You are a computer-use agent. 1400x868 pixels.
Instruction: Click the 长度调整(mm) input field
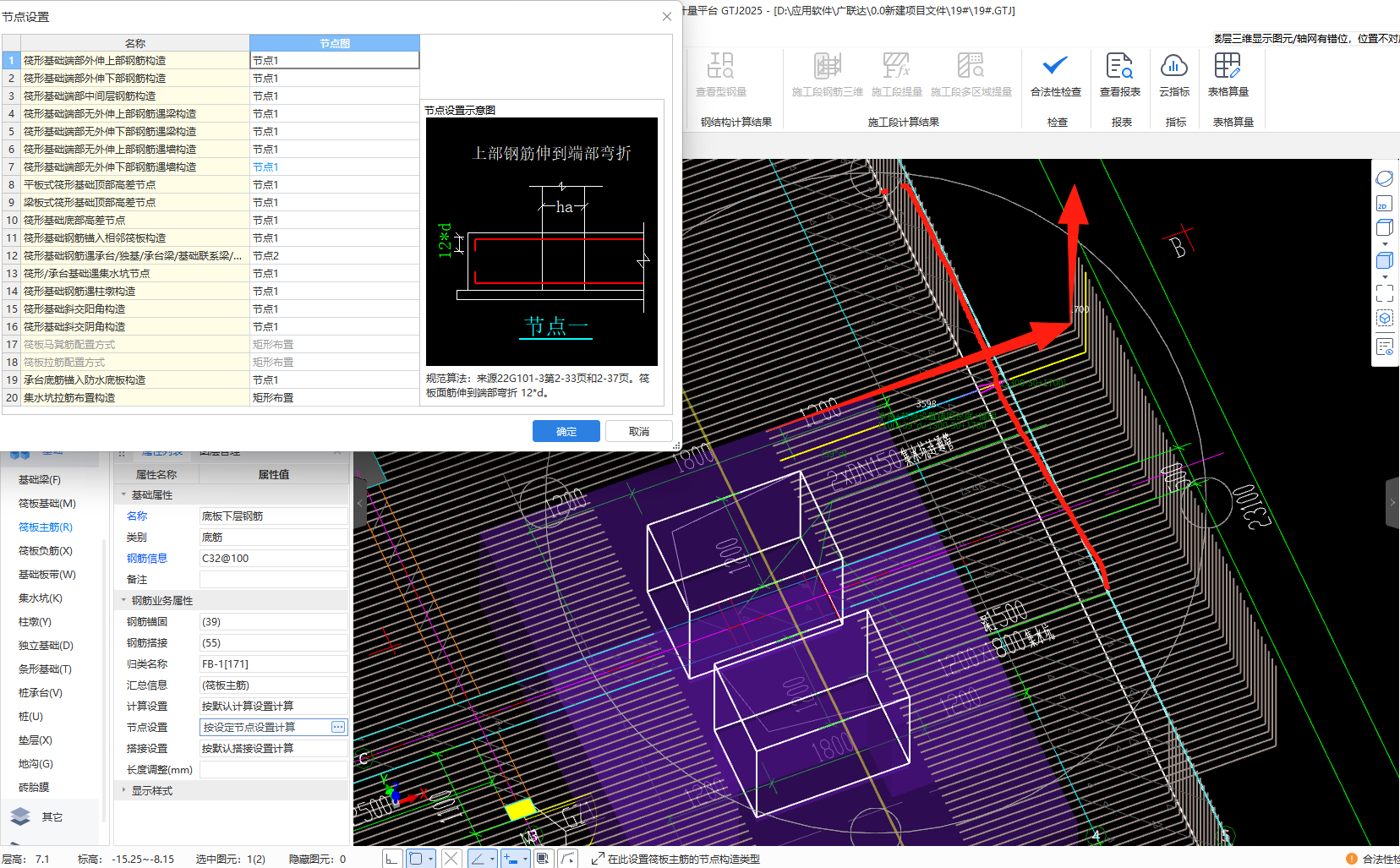click(x=273, y=769)
